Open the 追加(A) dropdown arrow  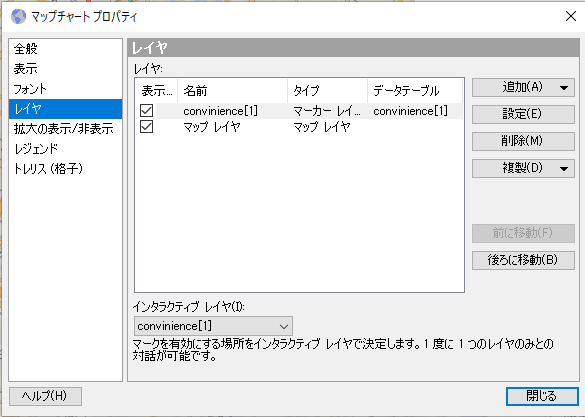[564, 88]
